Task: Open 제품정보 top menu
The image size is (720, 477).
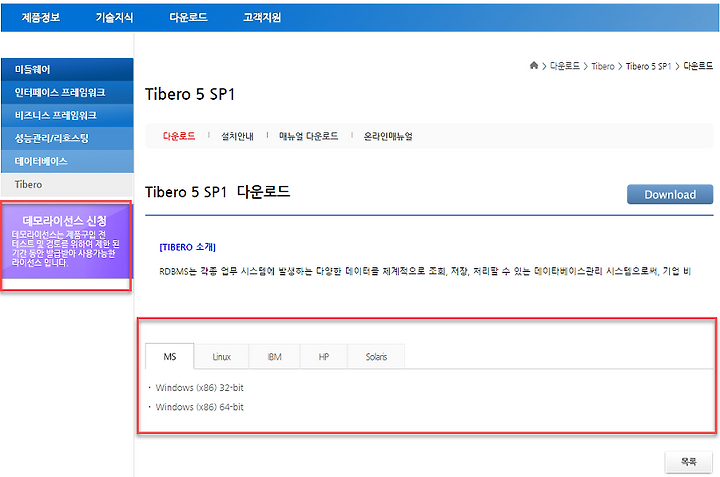Action: tap(40, 17)
